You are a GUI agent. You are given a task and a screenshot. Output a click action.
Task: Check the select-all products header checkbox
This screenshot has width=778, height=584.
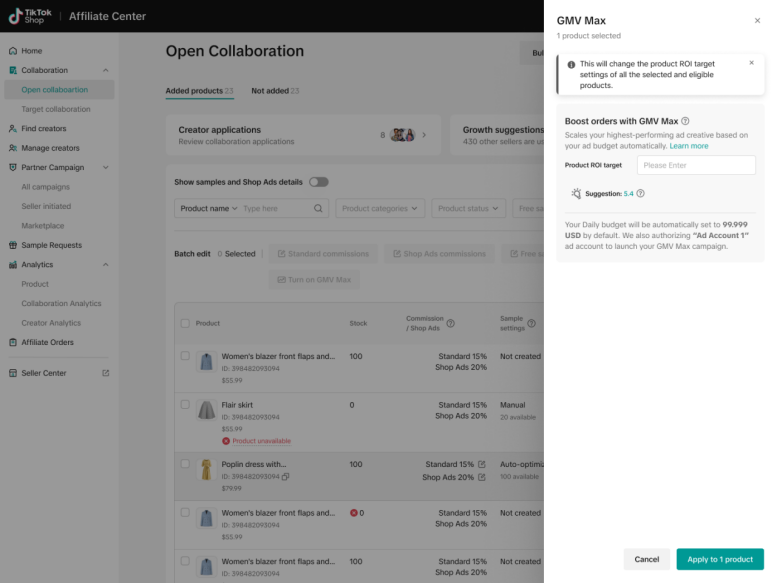[x=185, y=323]
